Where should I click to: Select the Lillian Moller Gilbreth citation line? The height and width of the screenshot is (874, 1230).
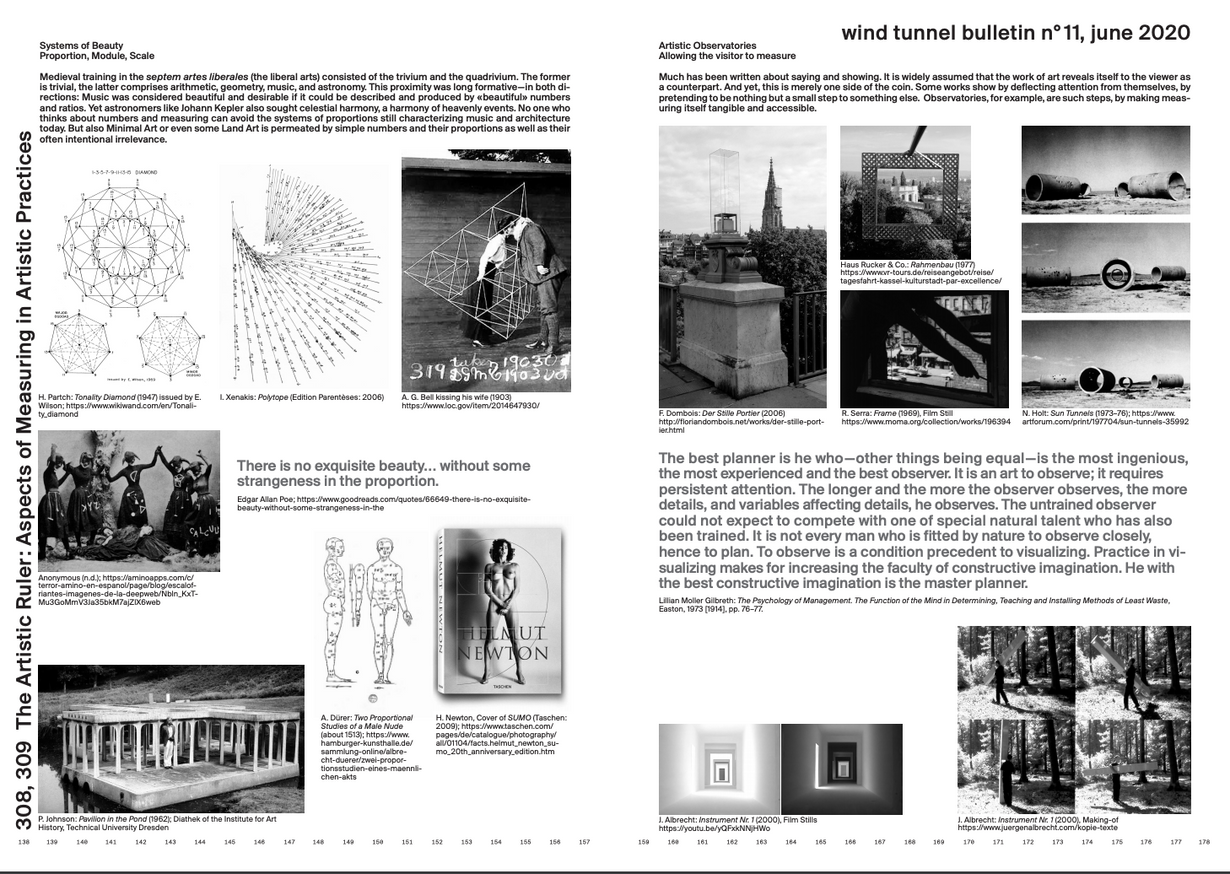(914, 603)
